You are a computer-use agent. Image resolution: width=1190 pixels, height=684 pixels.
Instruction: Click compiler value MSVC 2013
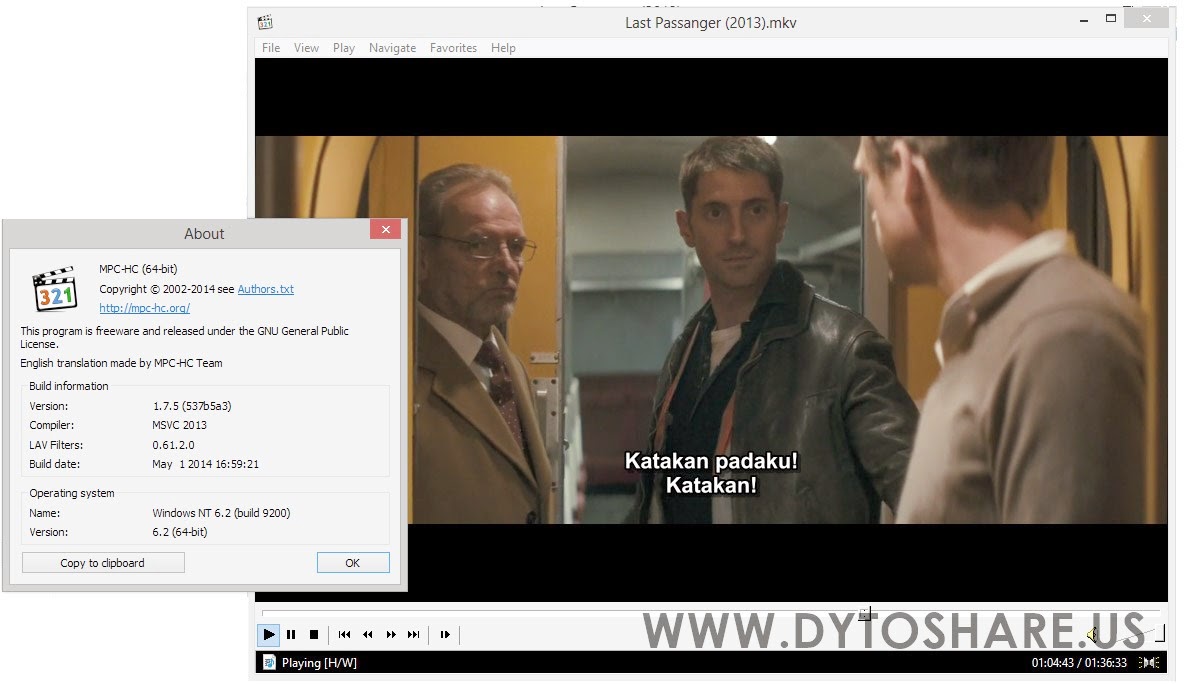tap(179, 425)
